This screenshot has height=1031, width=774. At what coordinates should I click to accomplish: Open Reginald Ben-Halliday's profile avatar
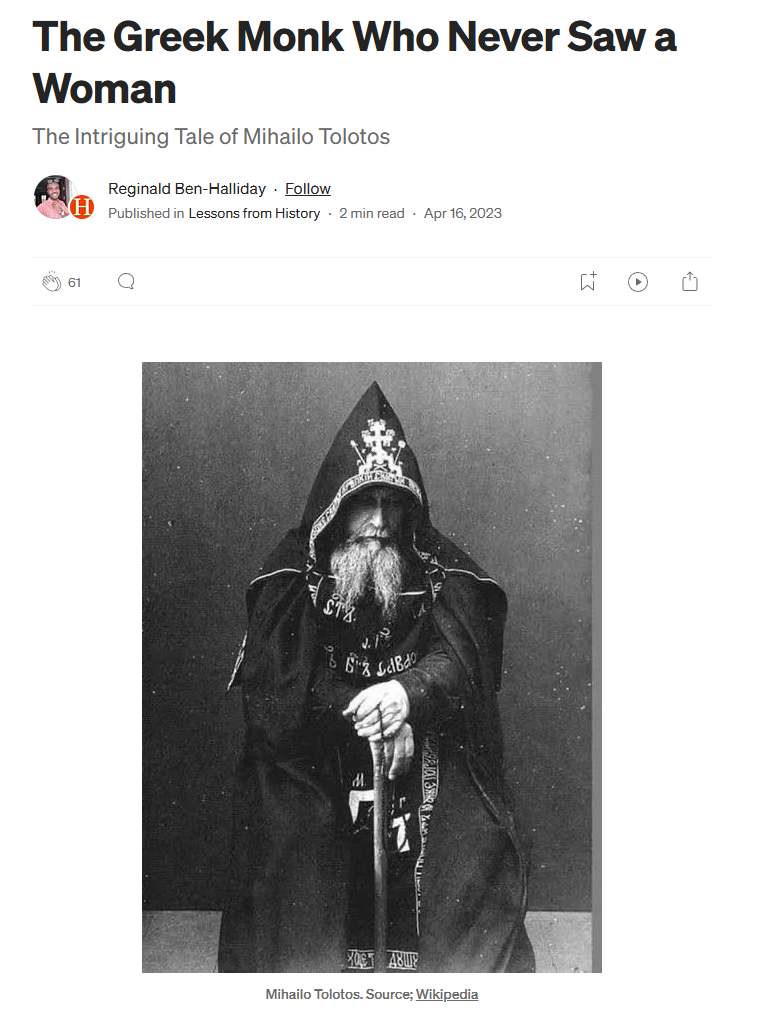click(55, 197)
